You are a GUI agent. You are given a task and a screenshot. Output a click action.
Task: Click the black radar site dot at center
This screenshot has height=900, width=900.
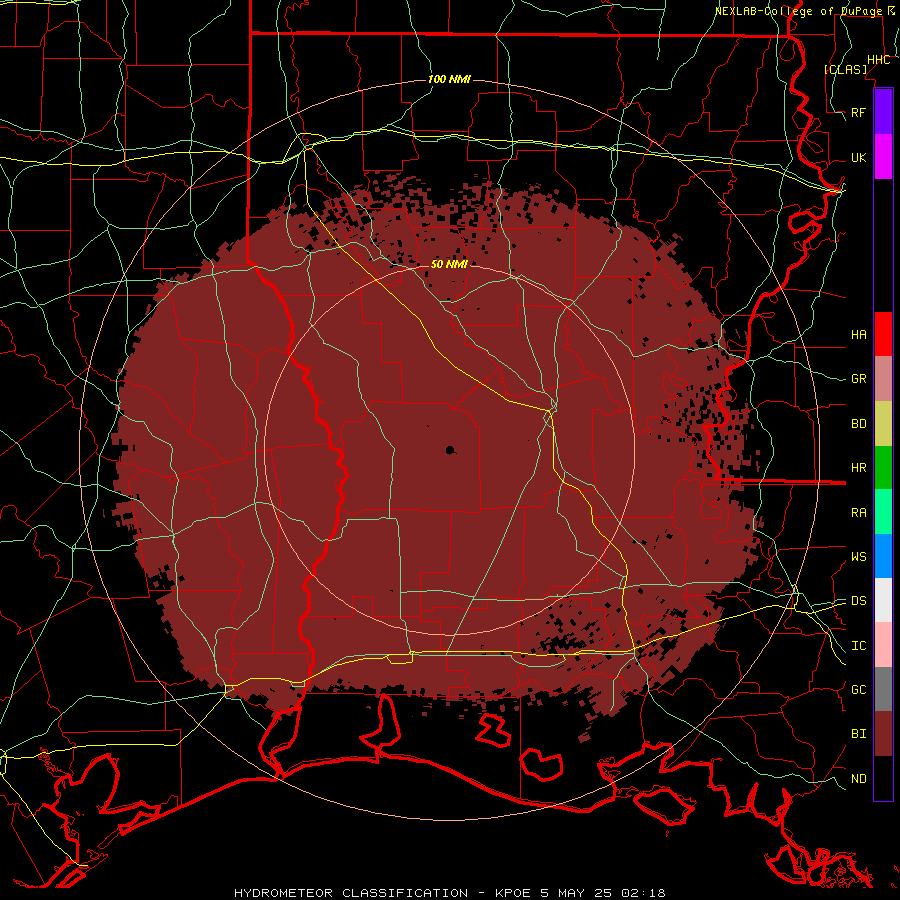451,450
